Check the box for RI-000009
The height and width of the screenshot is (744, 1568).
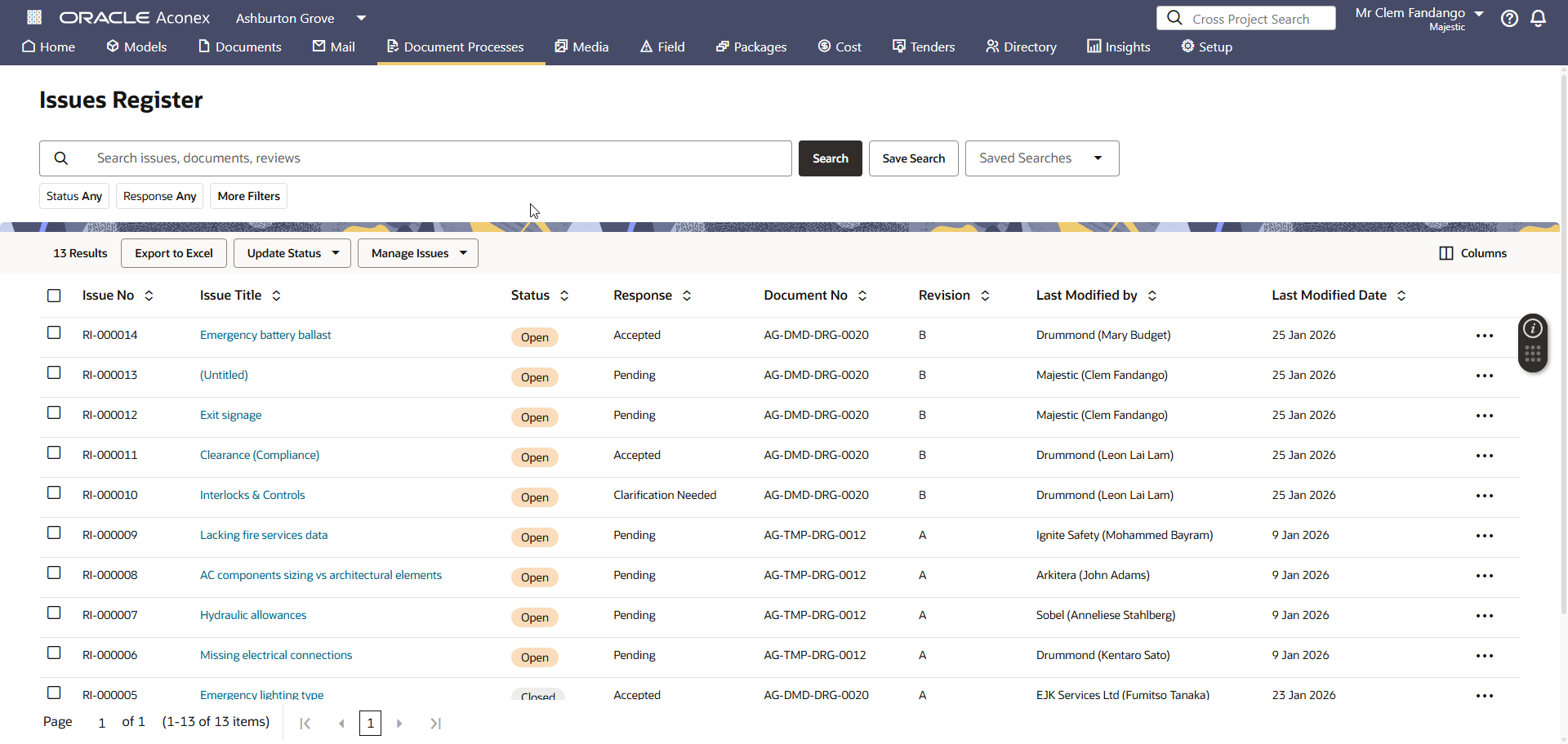(x=54, y=533)
